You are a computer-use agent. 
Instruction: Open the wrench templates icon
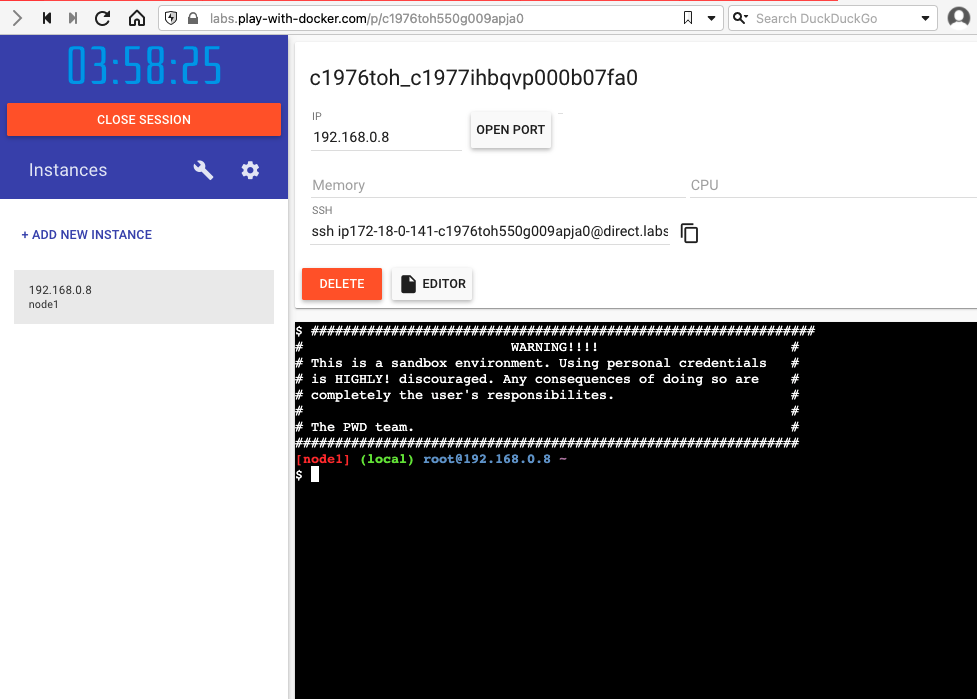(203, 170)
